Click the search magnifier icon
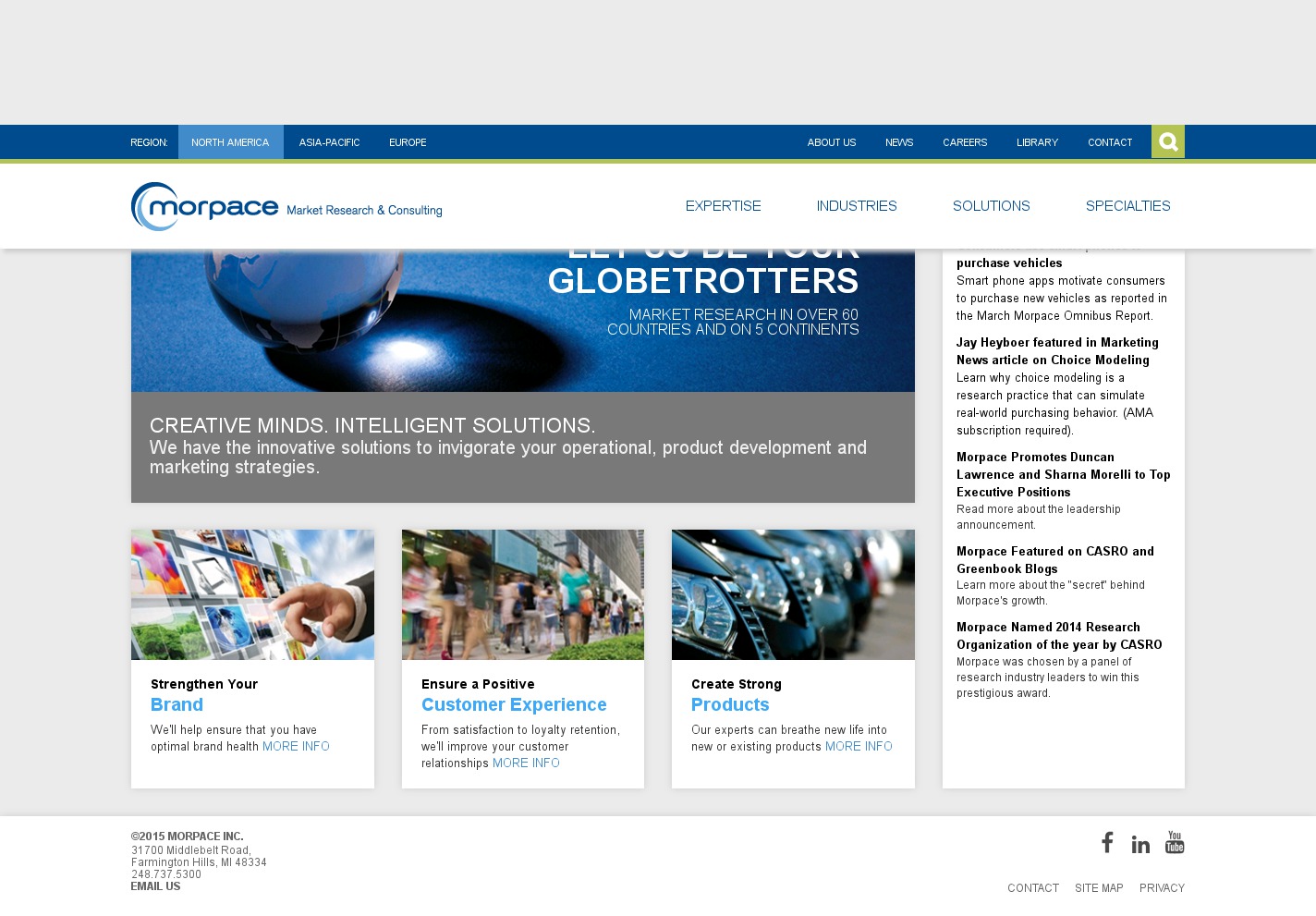1316x916 pixels. tap(1168, 141)
